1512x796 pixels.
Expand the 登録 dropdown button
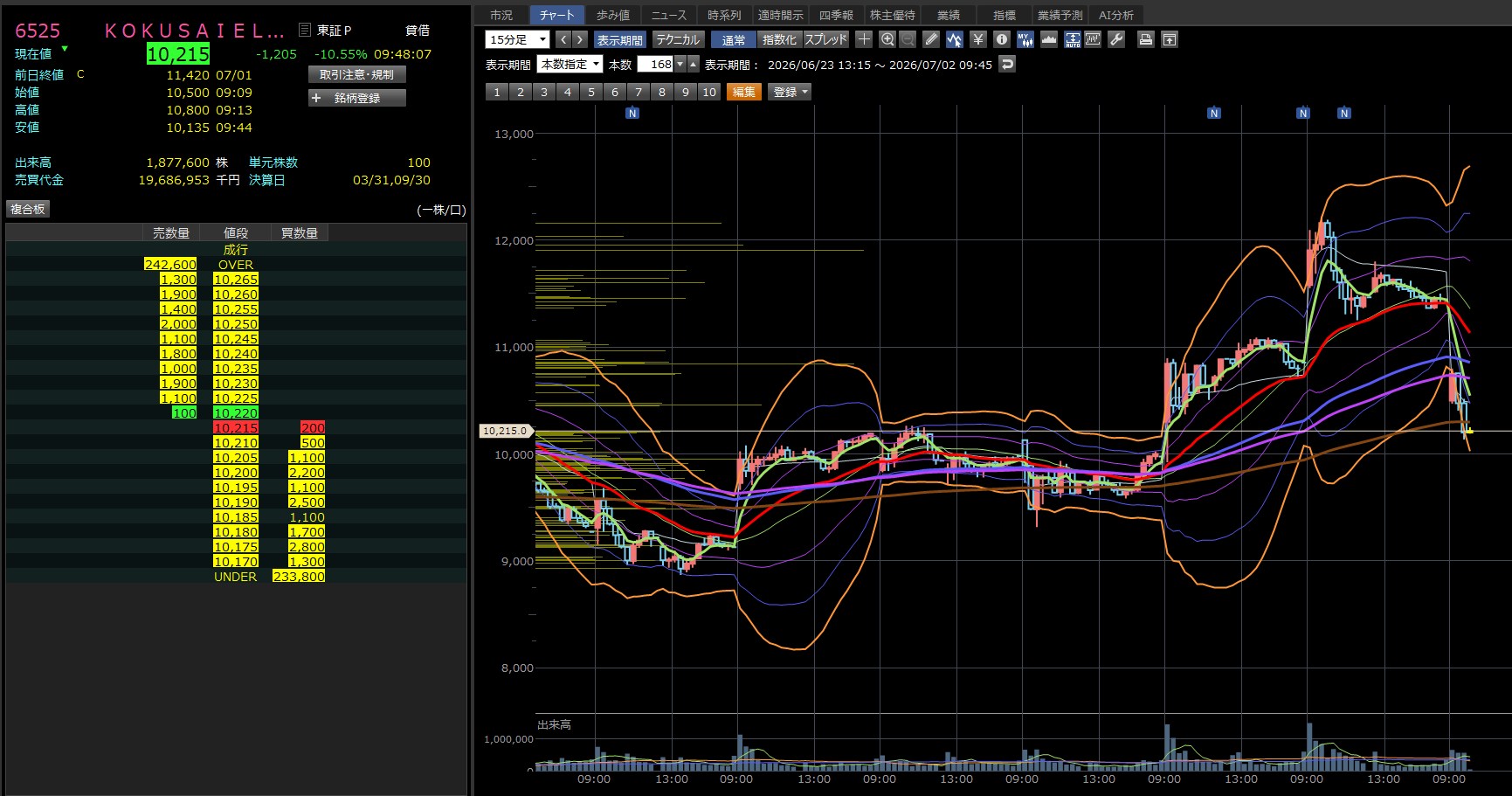790,92
